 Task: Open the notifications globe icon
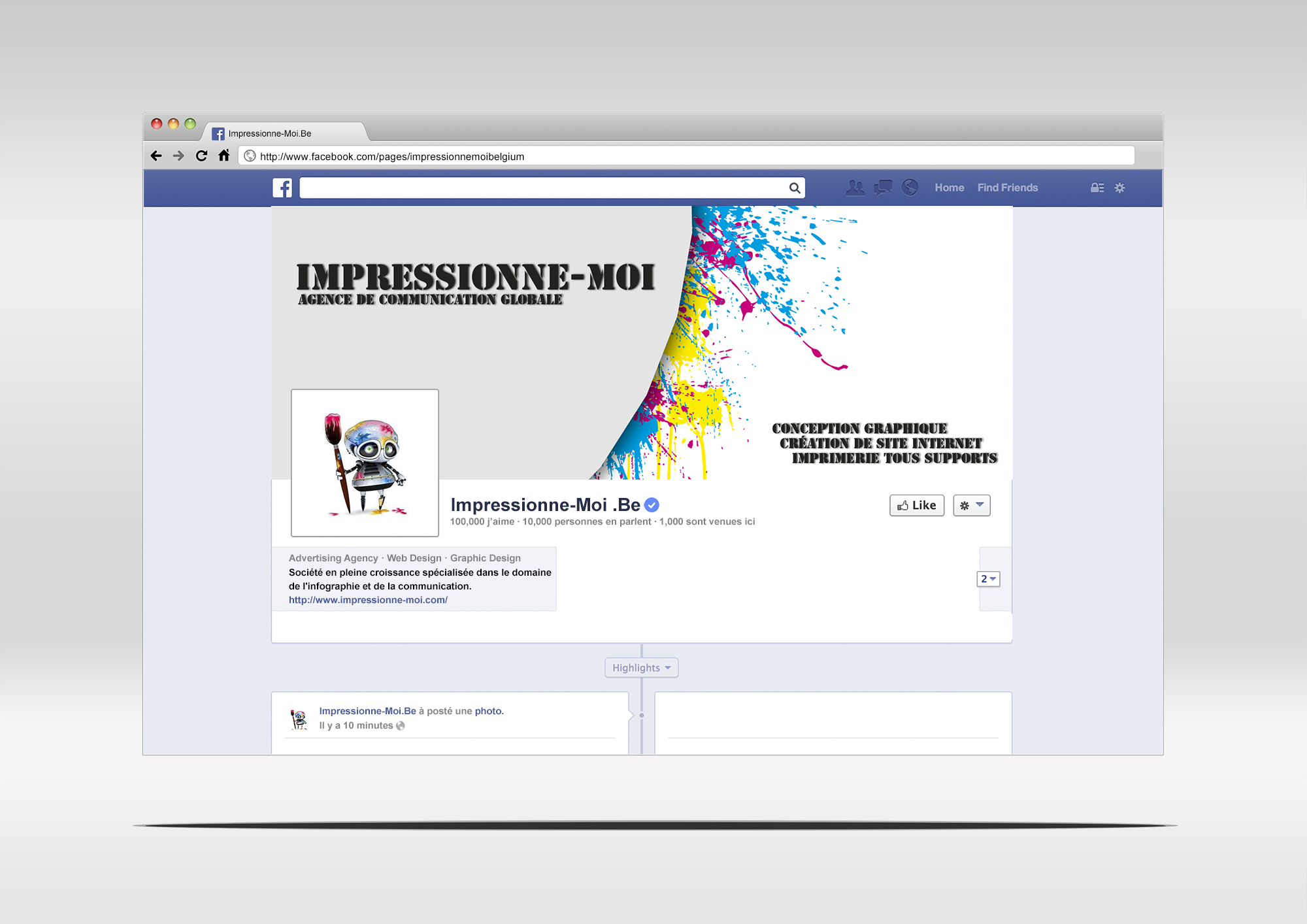(910, 188)
